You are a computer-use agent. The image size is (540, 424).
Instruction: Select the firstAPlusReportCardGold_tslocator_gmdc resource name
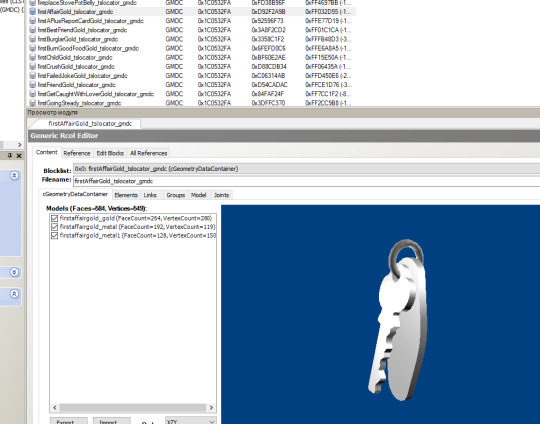[x=91, y=21]
